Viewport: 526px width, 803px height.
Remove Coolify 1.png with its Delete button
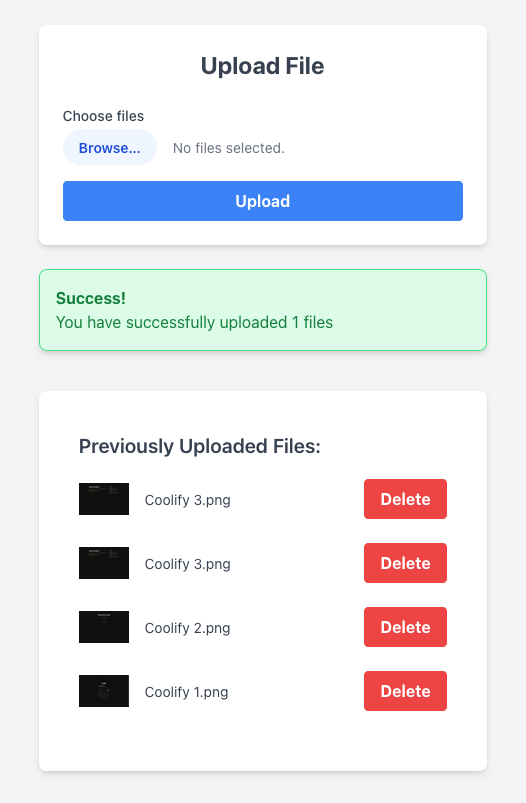point(405,691)
